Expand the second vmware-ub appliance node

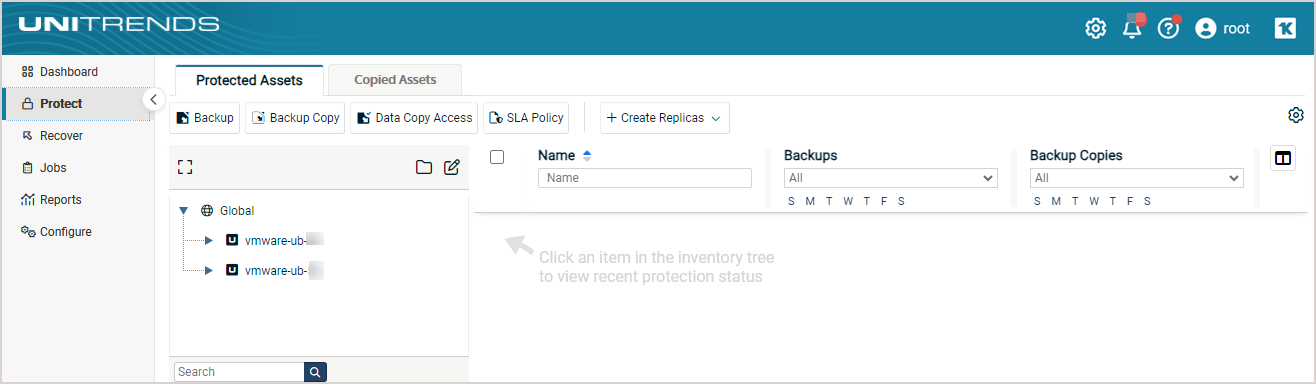208,271
